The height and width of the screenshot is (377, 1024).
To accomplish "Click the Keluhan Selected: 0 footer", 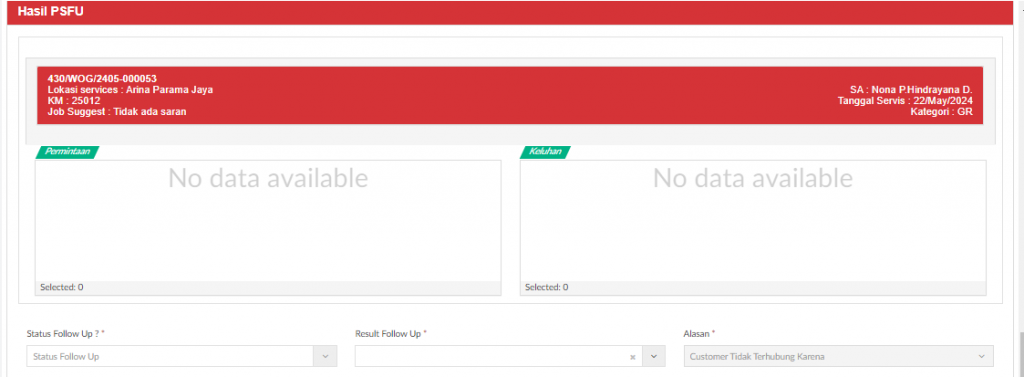I will (x=753, y=287).
